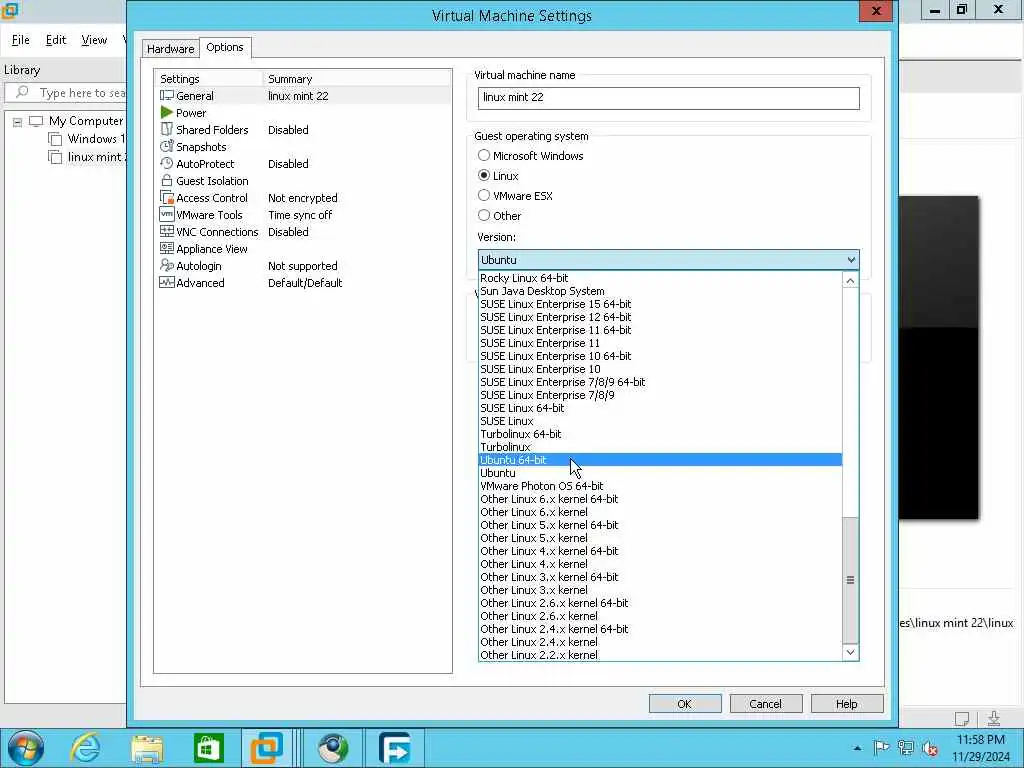1024x768 pixels.
Task: Click the Summary column header
Action: [357, 78]
